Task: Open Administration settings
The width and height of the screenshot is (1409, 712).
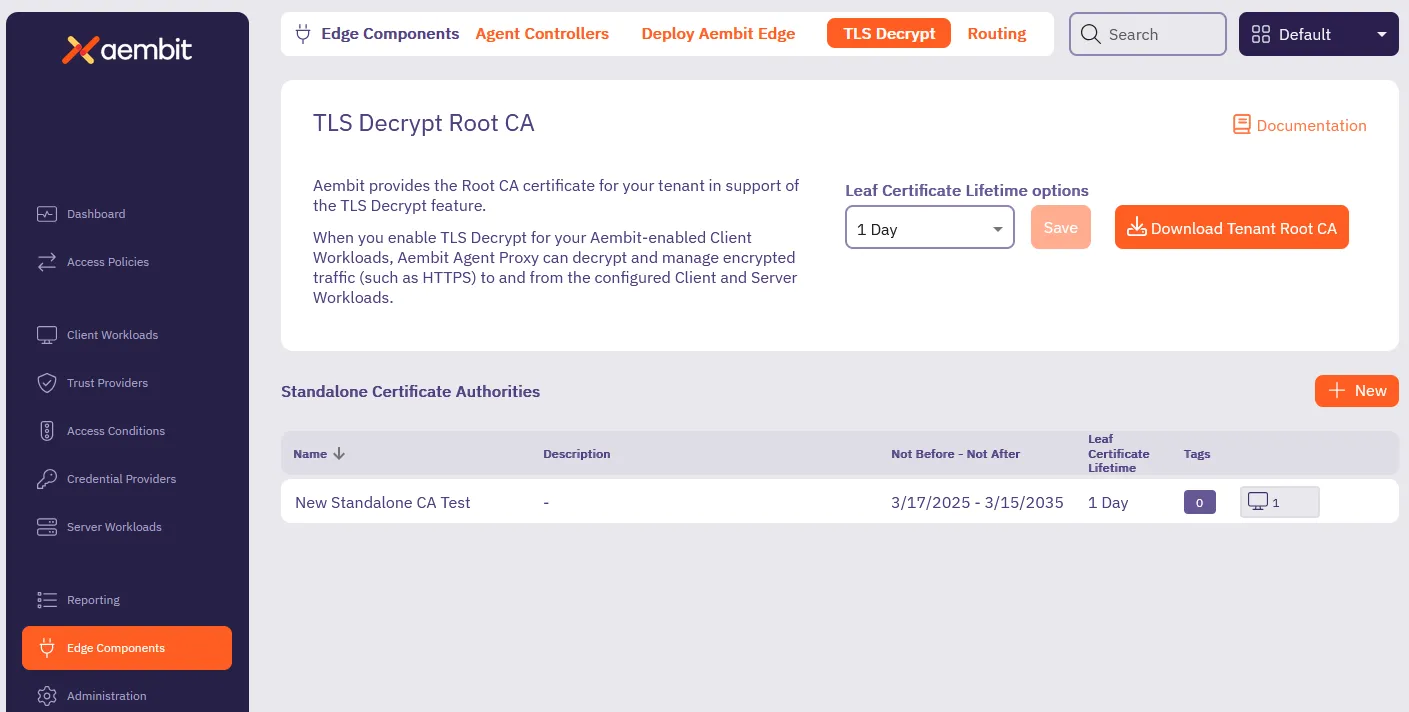Action: (107, 696)
